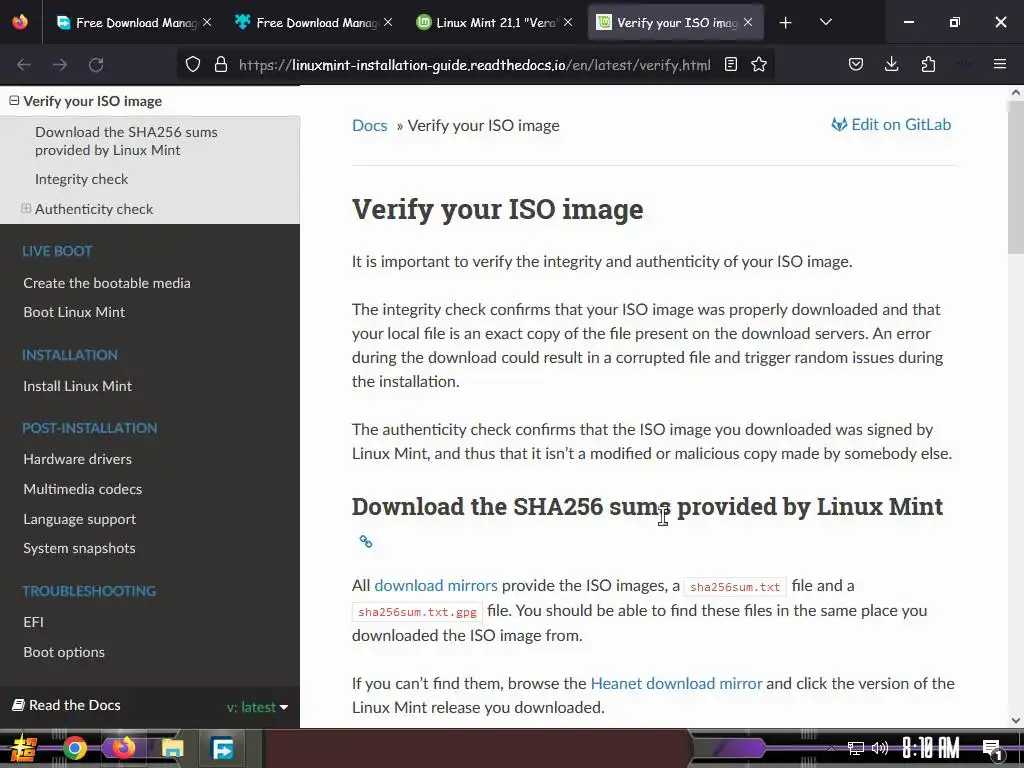Open the Install Linux Mint page
This screenshot has height=768, width=1024.
tap(77, 386)
